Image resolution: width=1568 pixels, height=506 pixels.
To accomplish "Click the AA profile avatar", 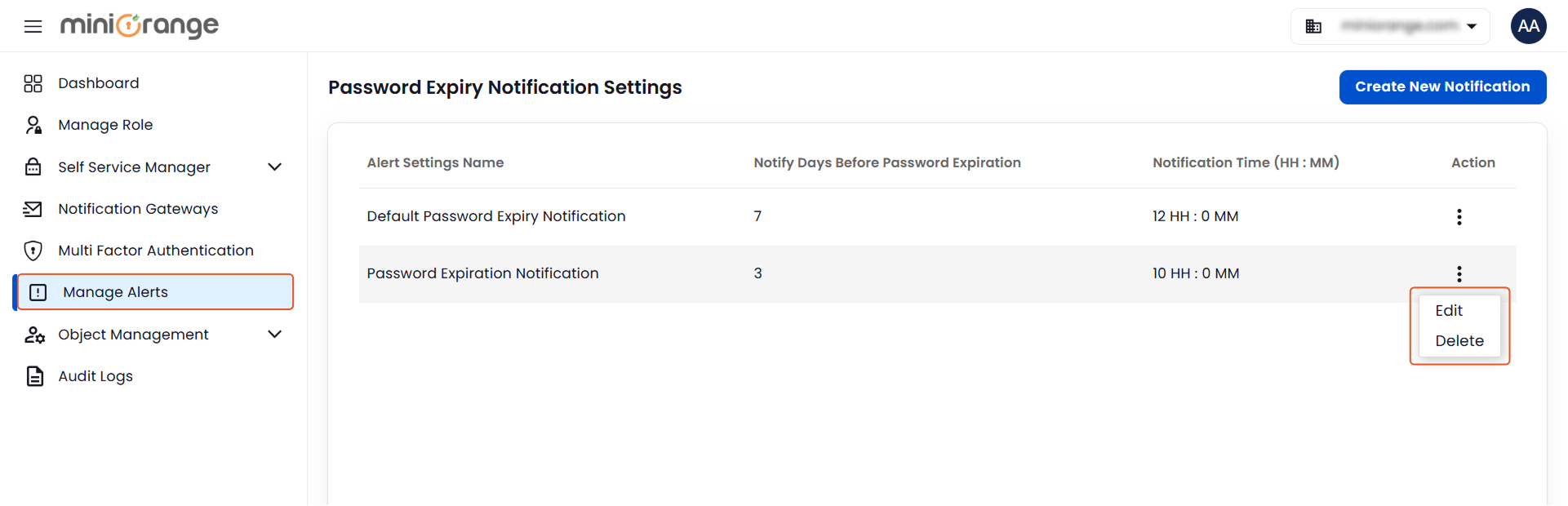I will tap(1529, 25).
